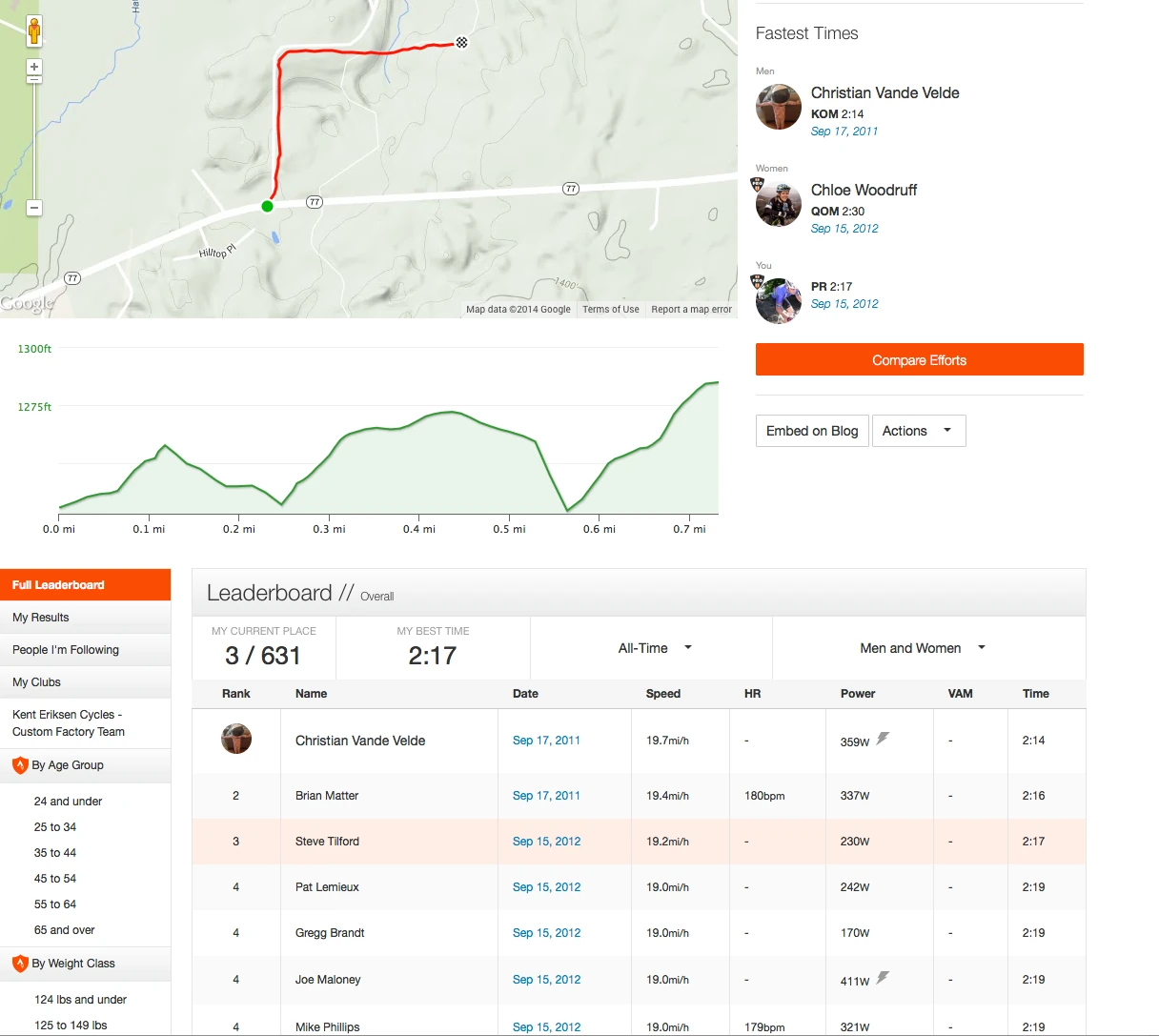Image resolution: width=1159 pixels, height=1036 pixels.
Task: Open the Actions dropdown
Action: (916, 431)
